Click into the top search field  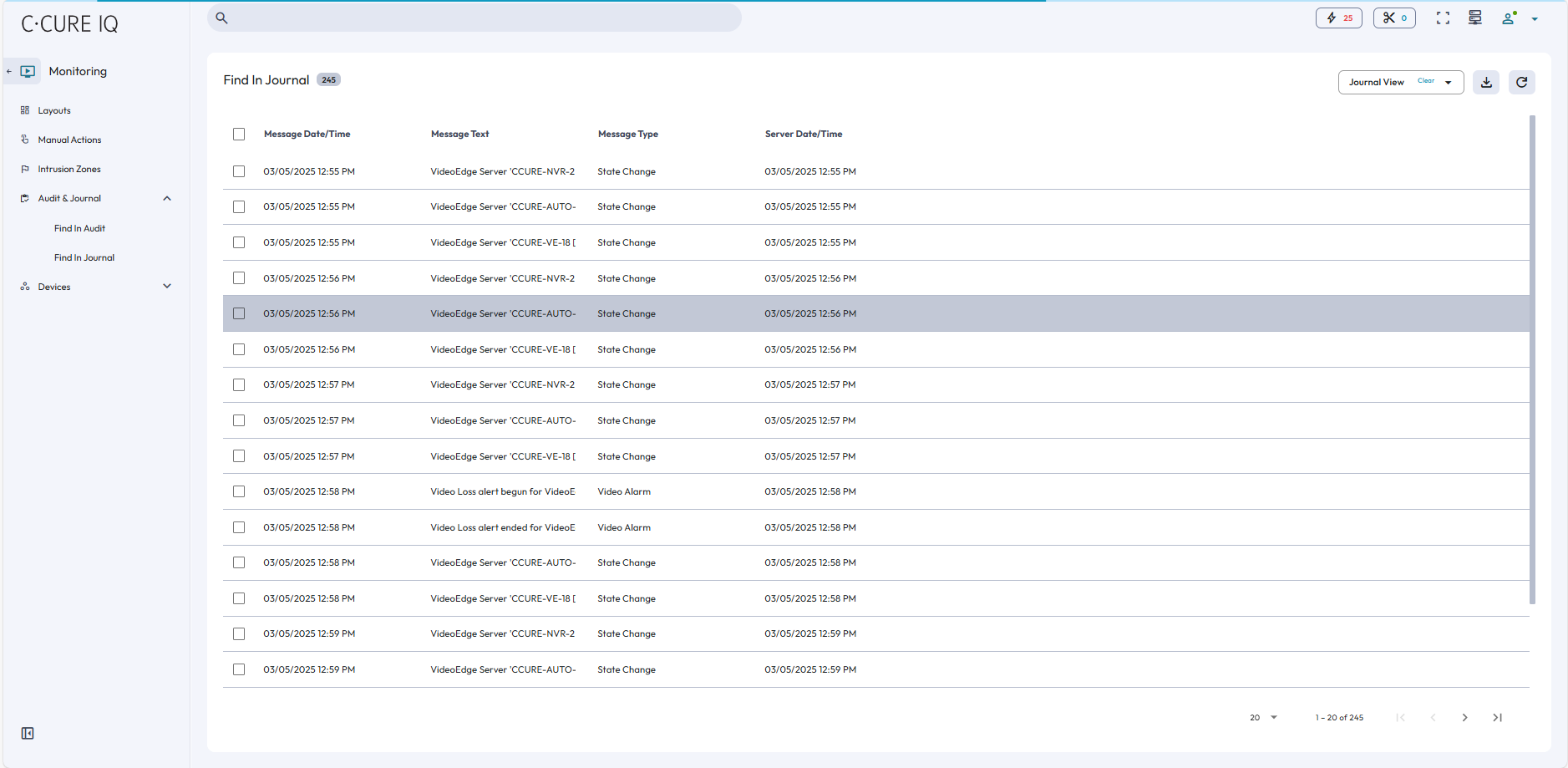[x=474, y=18]
